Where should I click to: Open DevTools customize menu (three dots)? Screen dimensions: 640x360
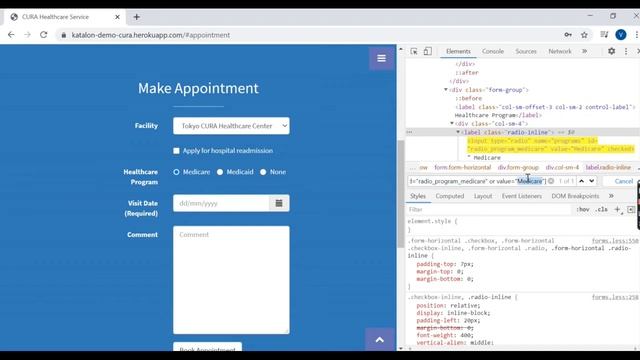click(x=626, y=51)
